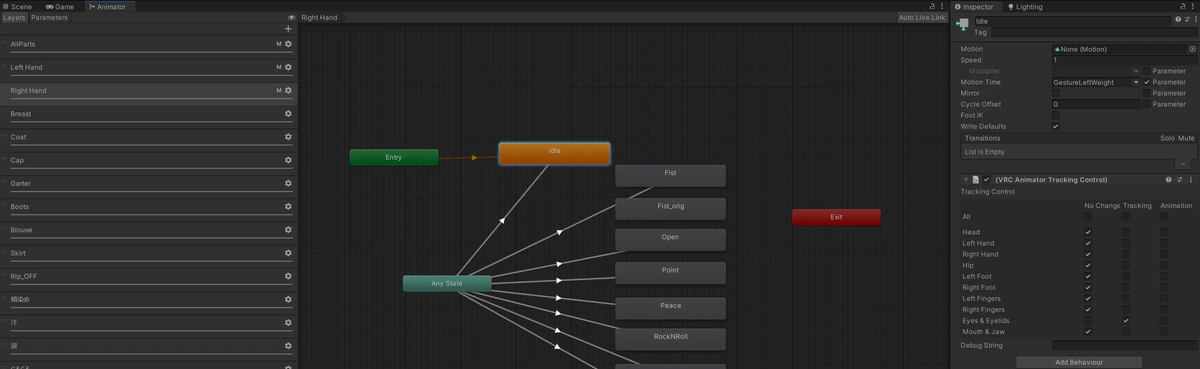
Task: Open settings gear for Garter layer
Action: (289, 184)
